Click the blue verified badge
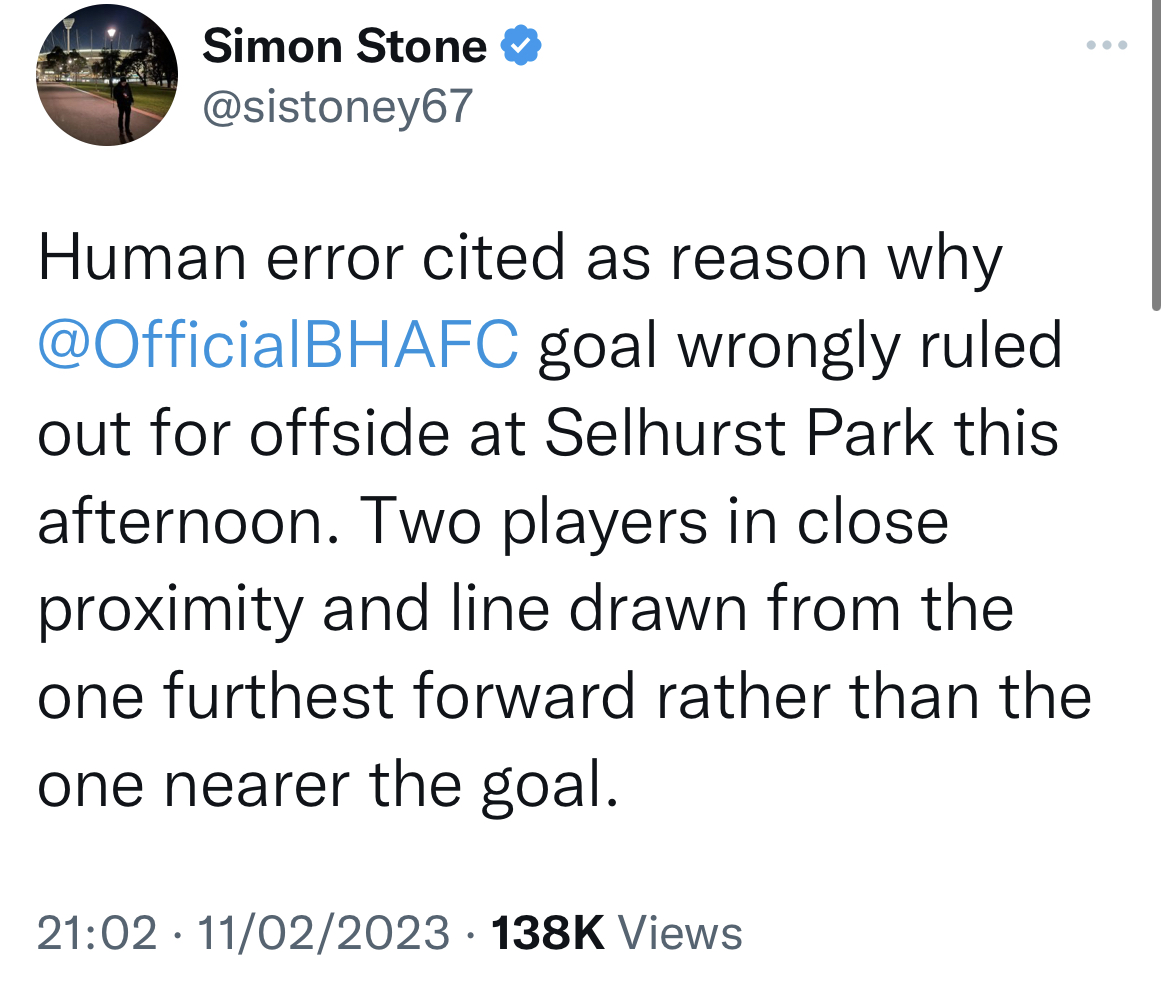 (521, 46)
